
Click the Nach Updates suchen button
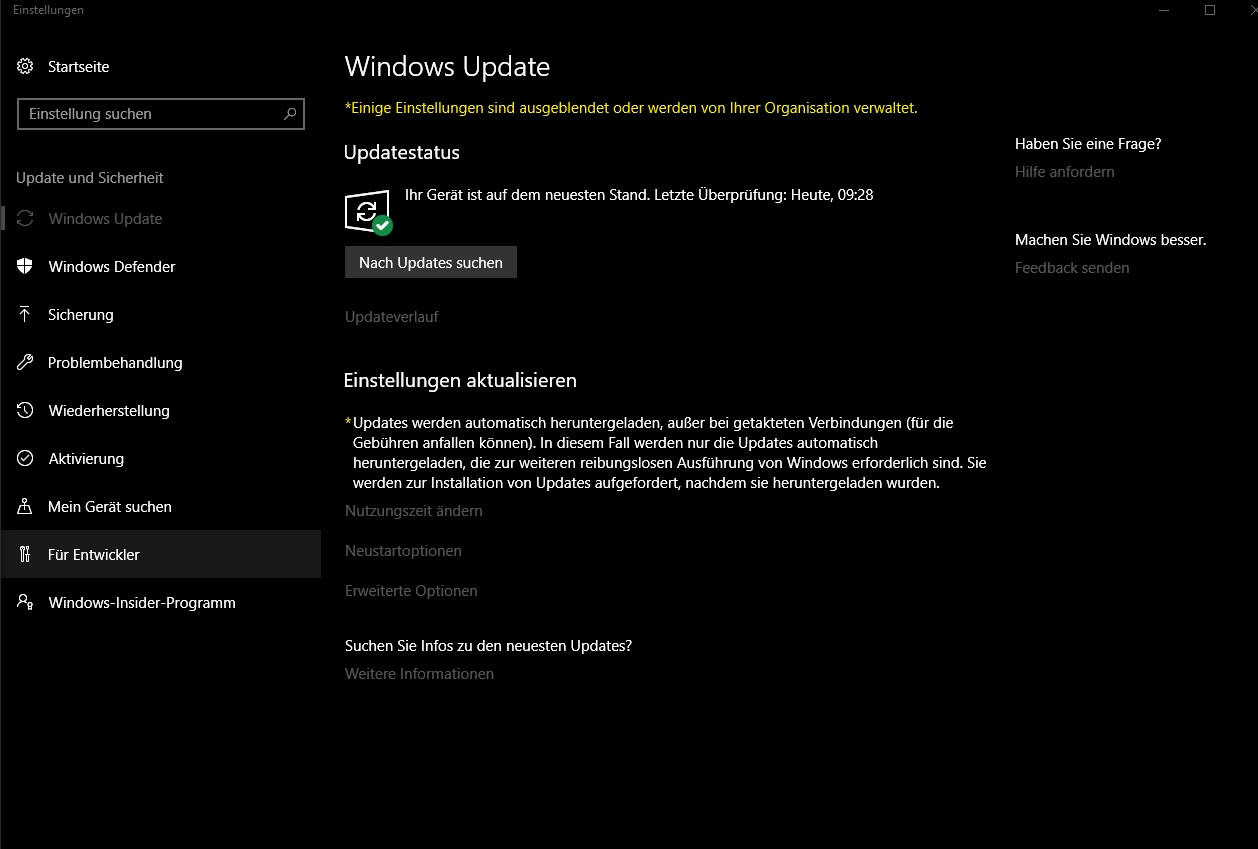click(x=431, y=263)
